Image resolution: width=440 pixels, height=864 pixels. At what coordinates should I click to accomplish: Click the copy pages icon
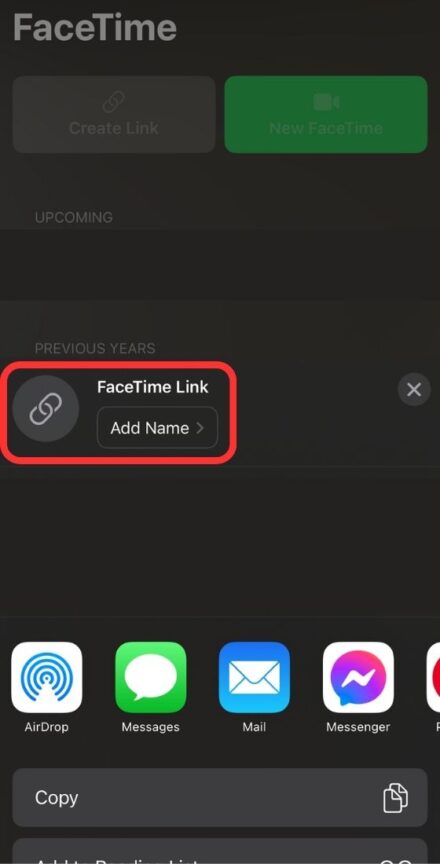point(395,797)
